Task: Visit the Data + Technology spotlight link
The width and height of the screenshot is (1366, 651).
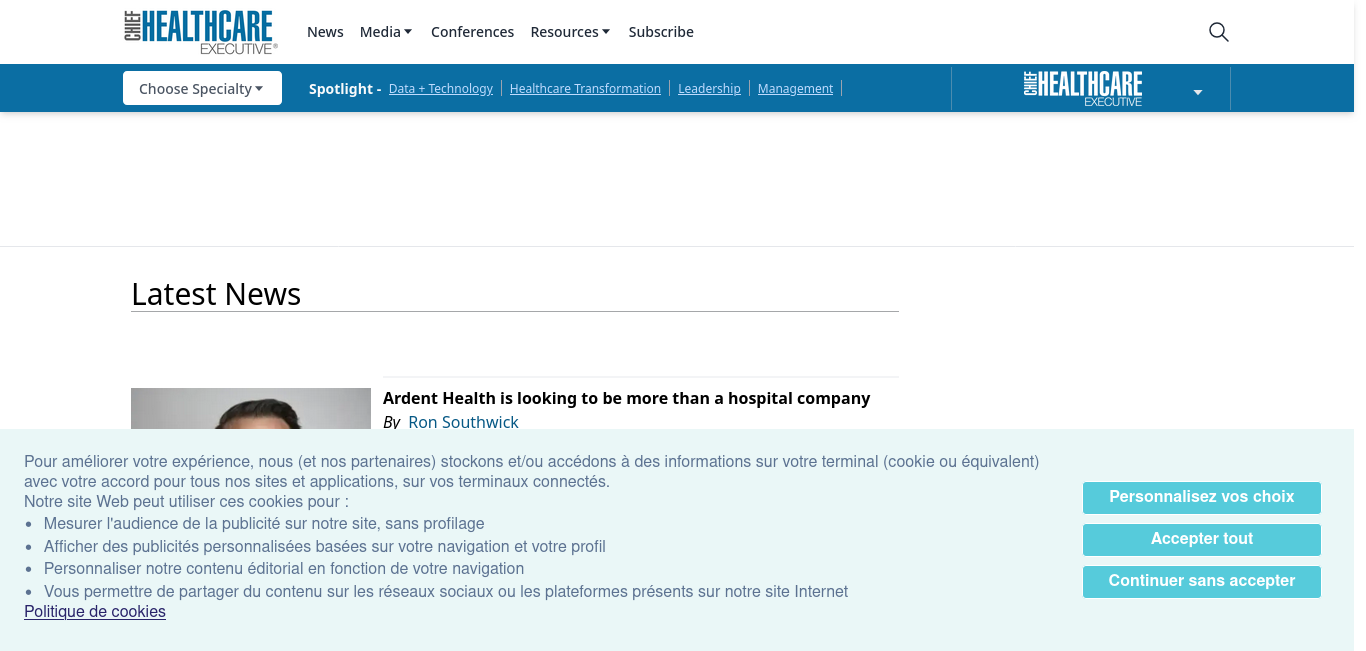Action: point(441,89)
